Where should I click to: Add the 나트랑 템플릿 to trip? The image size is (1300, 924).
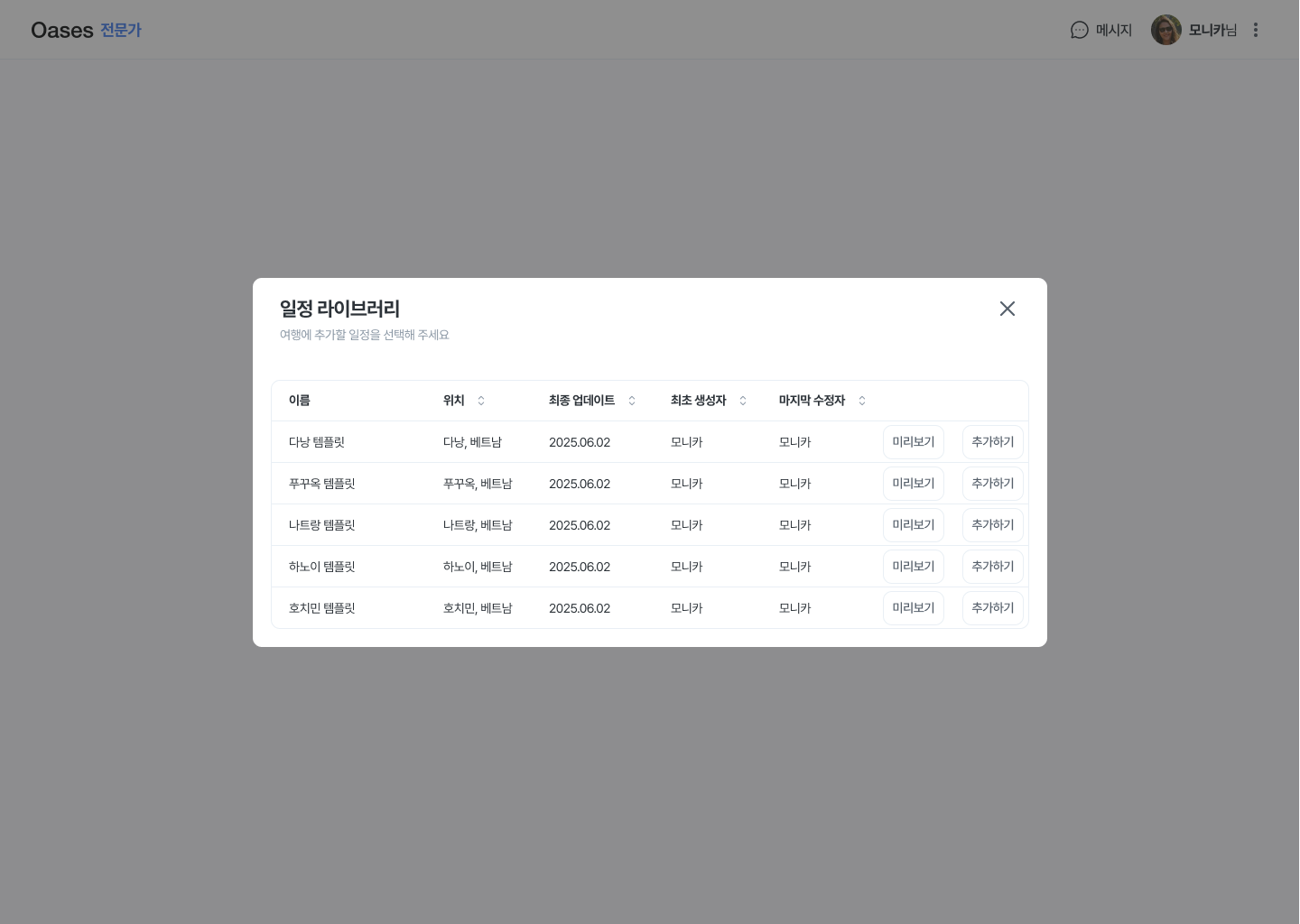[992, 525]
